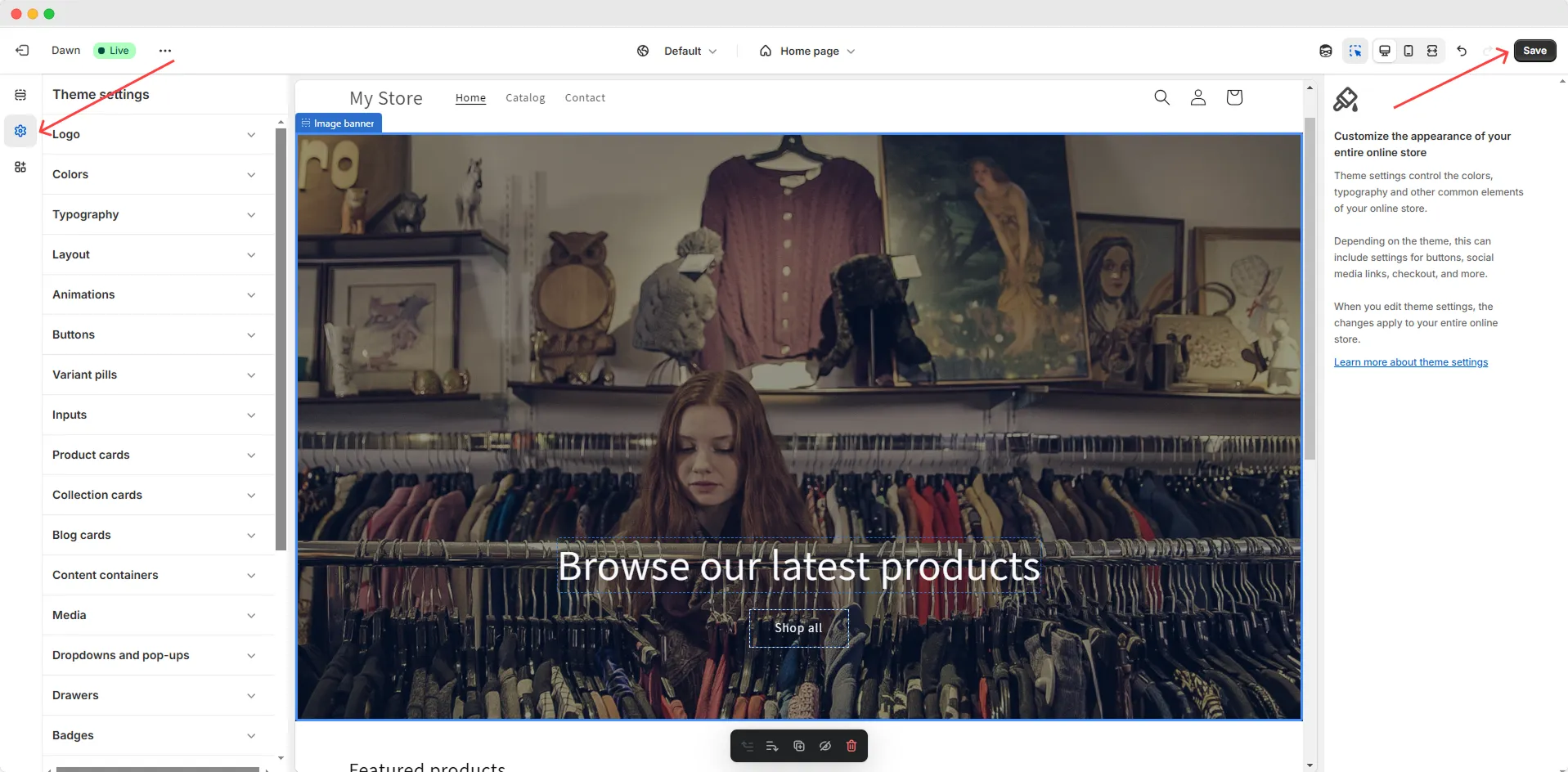This screenshot has height=772, width=1568.
Task: Toggle the element inspector selection mode
Action: click(1355, 50)
